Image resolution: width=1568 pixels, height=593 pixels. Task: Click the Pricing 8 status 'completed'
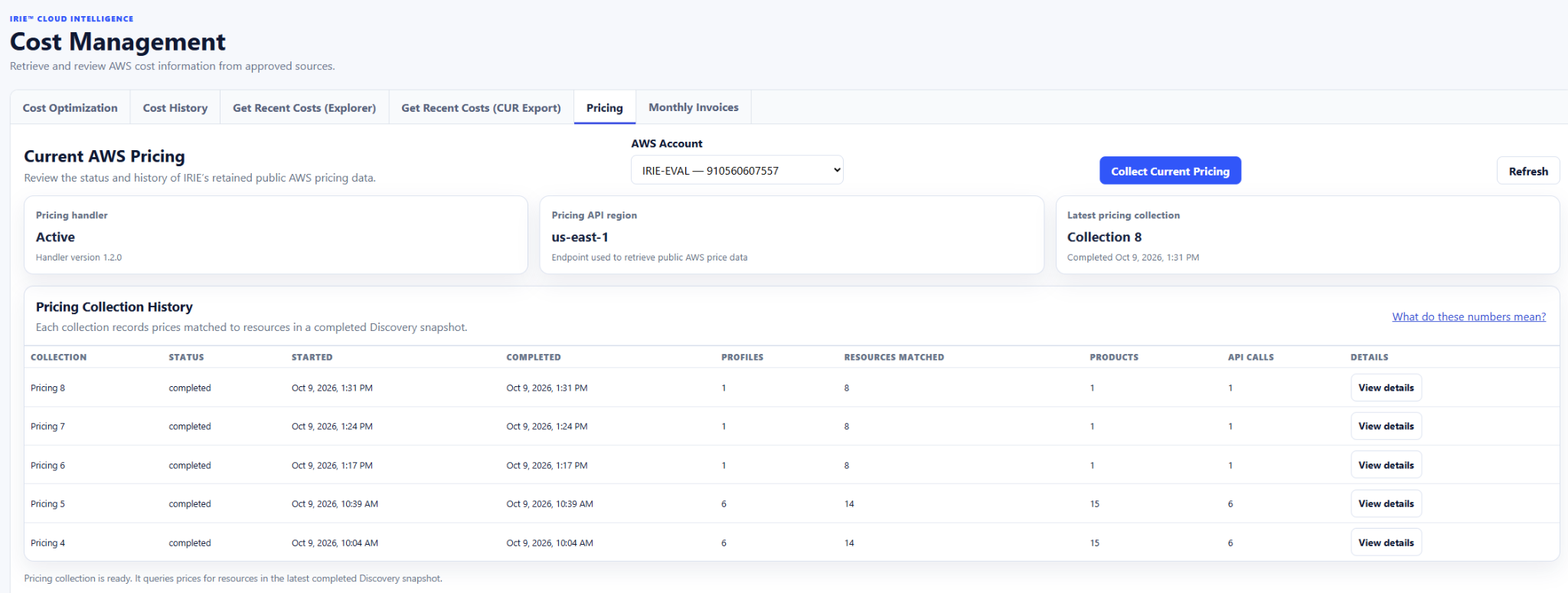pyautogui.click(x=190, y=388)
